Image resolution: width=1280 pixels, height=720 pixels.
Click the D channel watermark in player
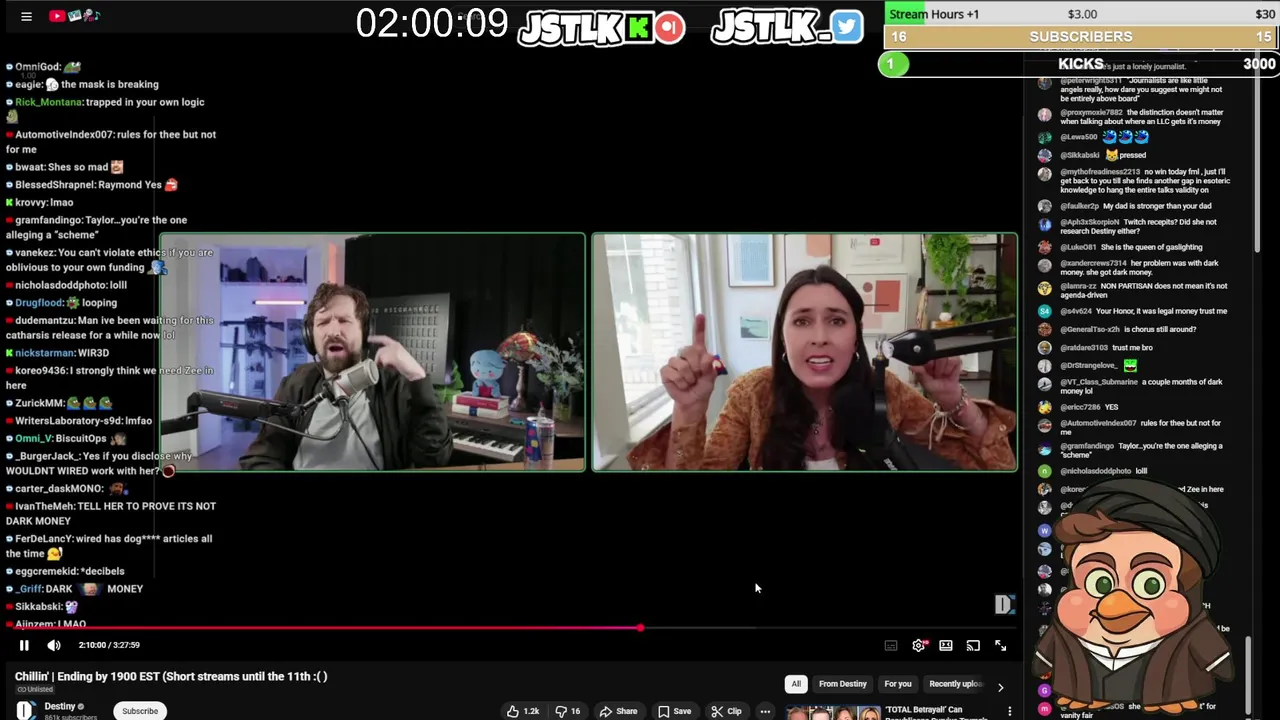[x=1005, y=604]
